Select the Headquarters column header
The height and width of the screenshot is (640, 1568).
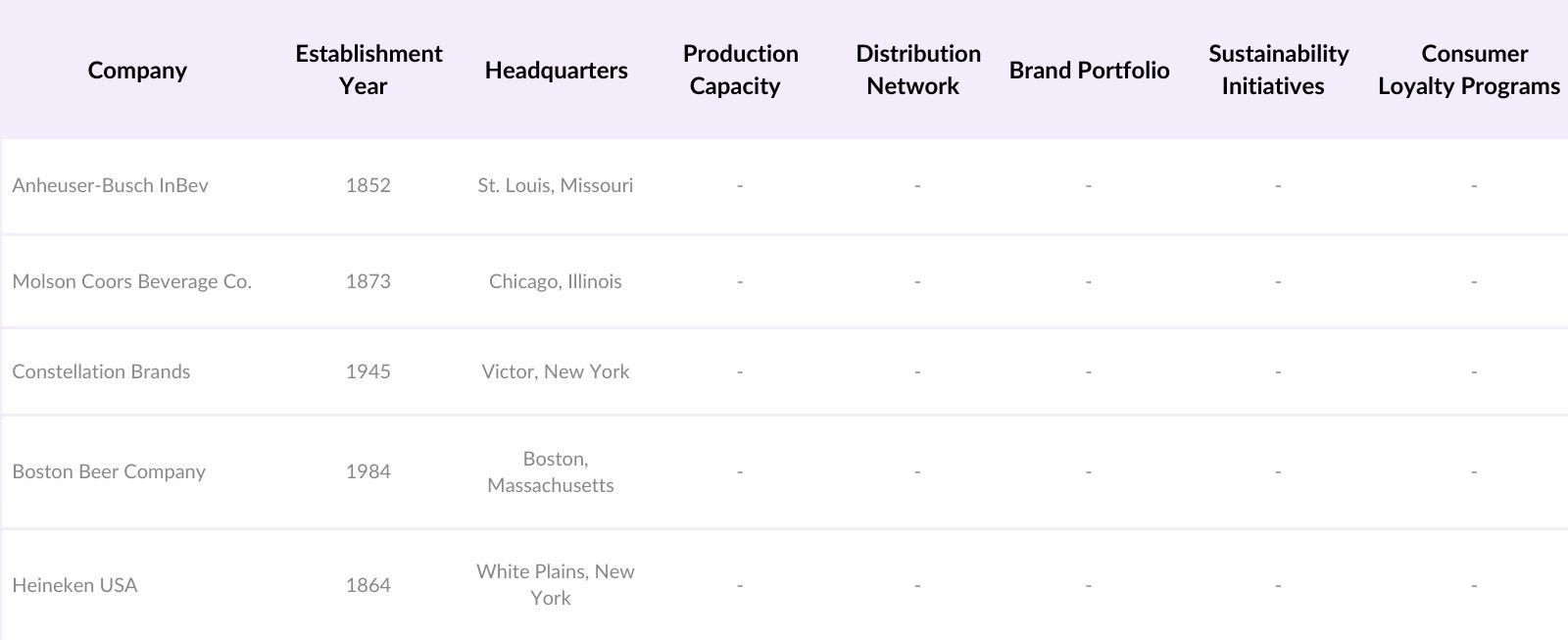tap(556, 71)
